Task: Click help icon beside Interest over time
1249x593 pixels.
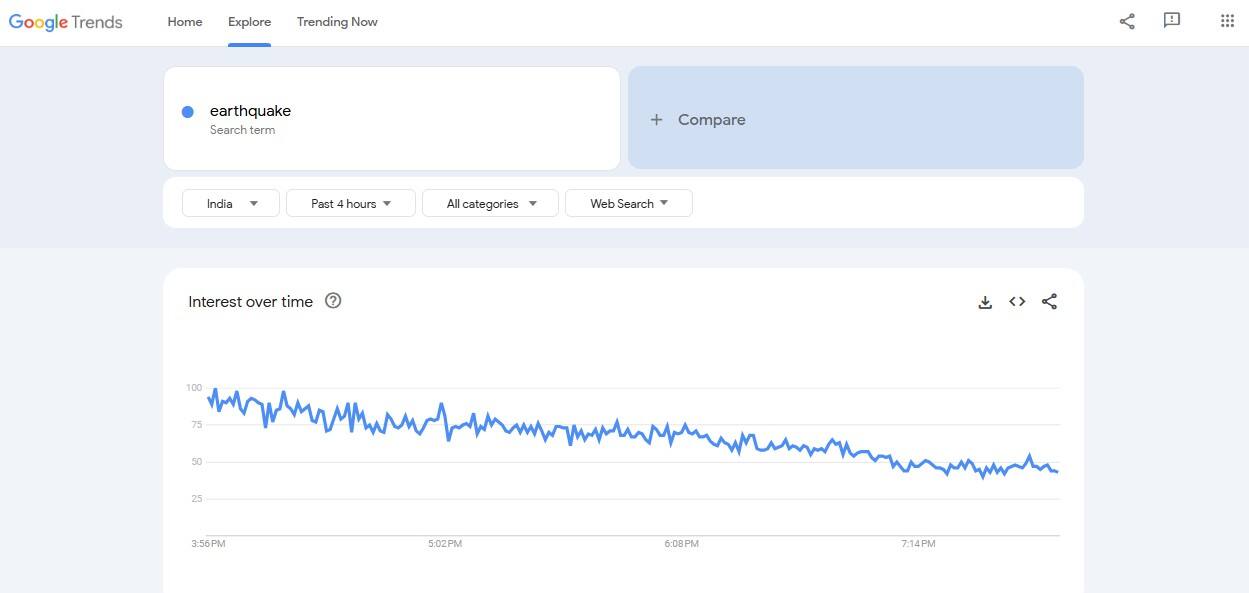Action: (x=333, y=301)
